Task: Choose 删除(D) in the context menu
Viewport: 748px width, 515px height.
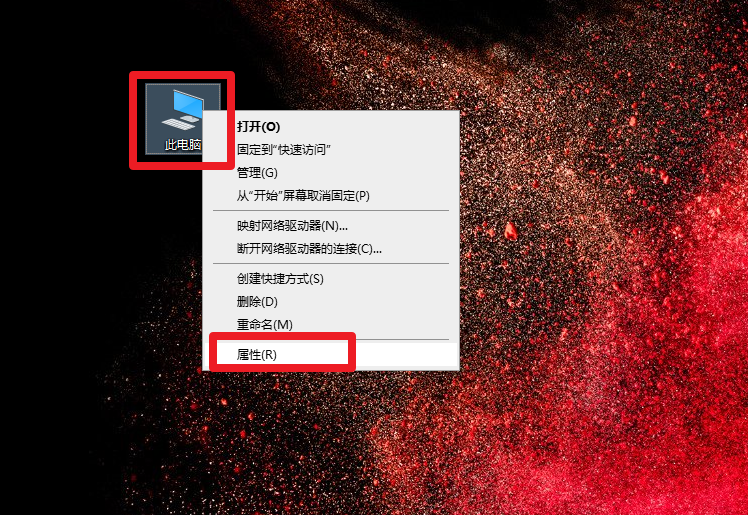Action: (x=331, y=301)
